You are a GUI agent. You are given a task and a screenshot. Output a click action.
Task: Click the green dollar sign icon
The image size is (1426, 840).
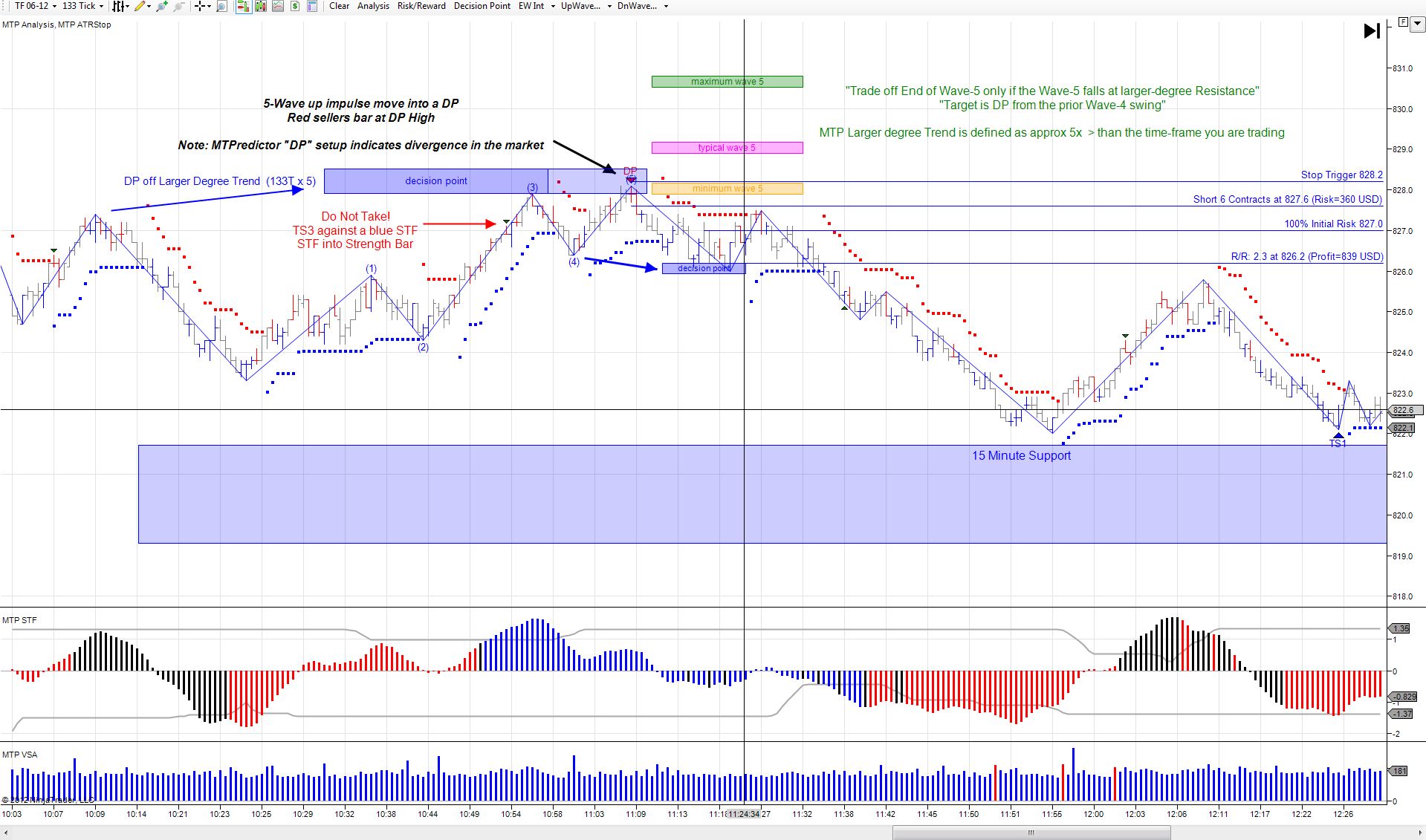(295, 6)
